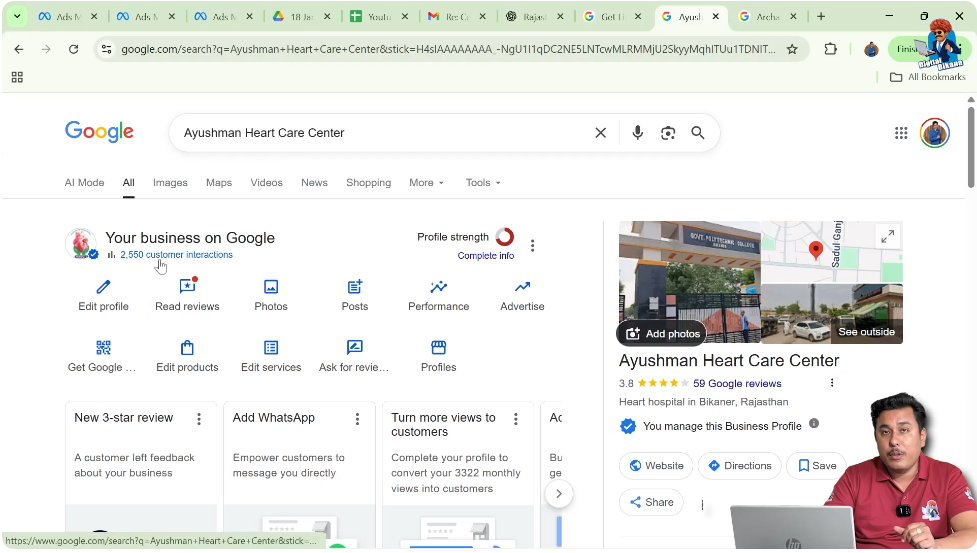Expand the Tools menu

[483, 182]
